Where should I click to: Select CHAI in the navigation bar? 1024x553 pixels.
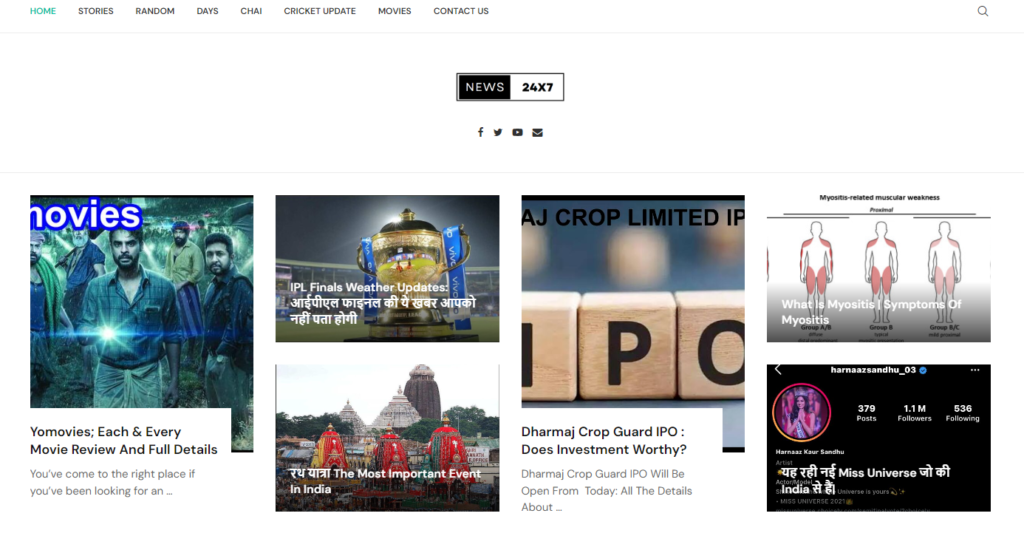click(251, 11)
